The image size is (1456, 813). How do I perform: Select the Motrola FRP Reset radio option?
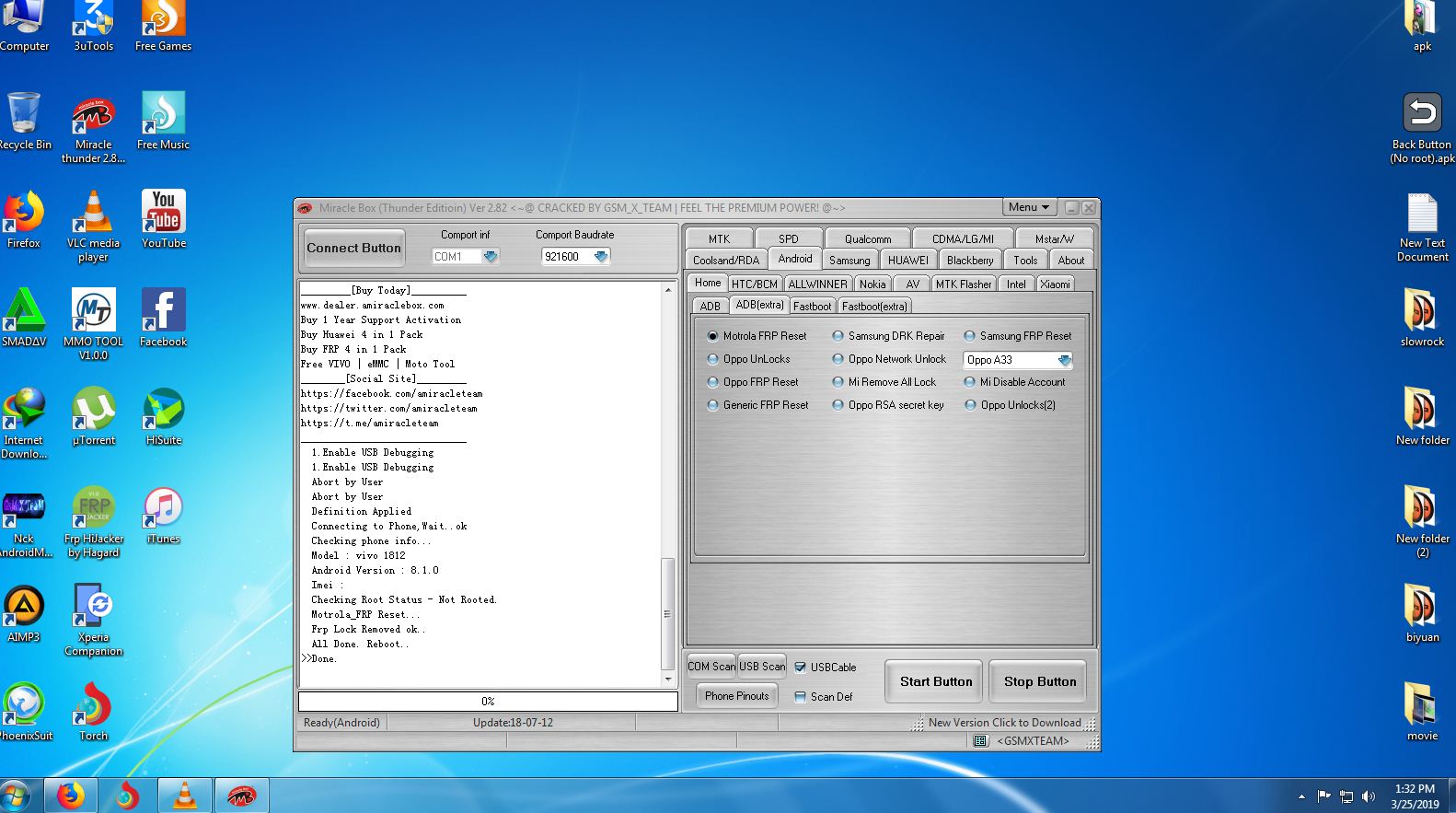pos(757,336)
